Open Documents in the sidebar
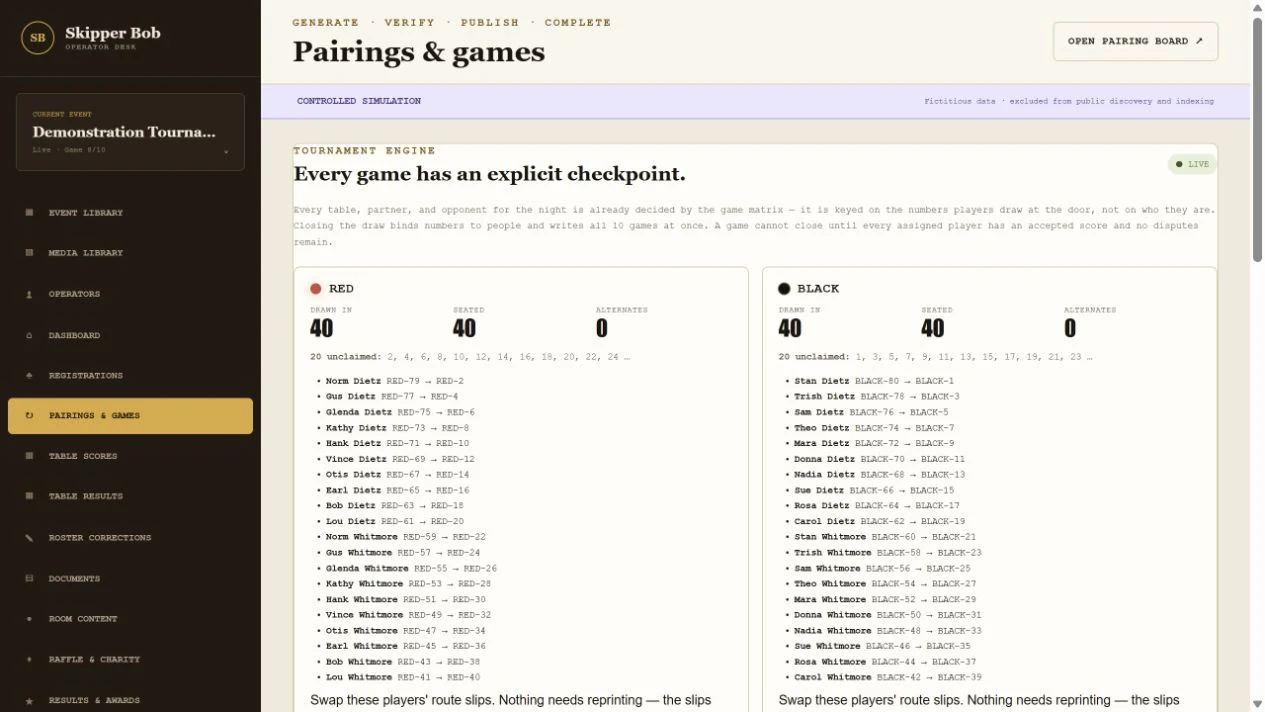Viewport: 1265px width, 712px height. point(130,578)
